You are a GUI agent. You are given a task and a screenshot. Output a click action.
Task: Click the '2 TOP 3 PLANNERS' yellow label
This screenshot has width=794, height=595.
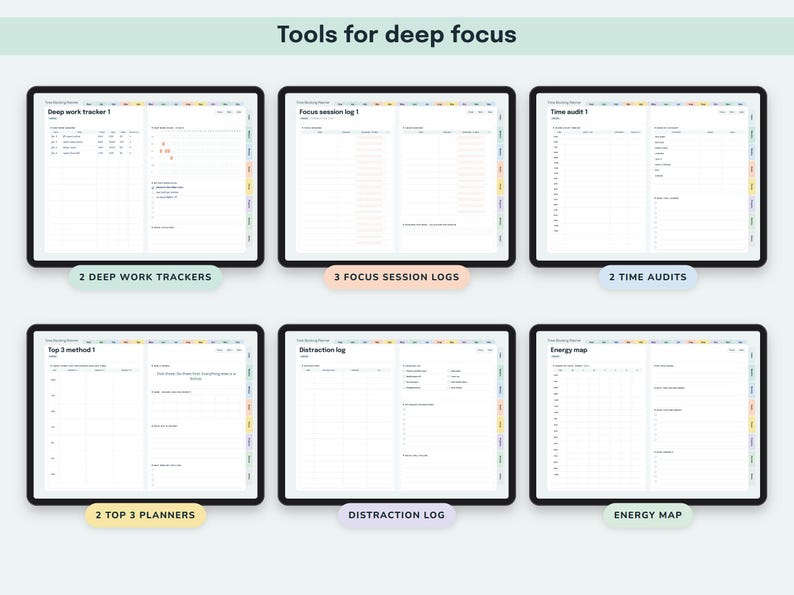(x=145, y=515)
